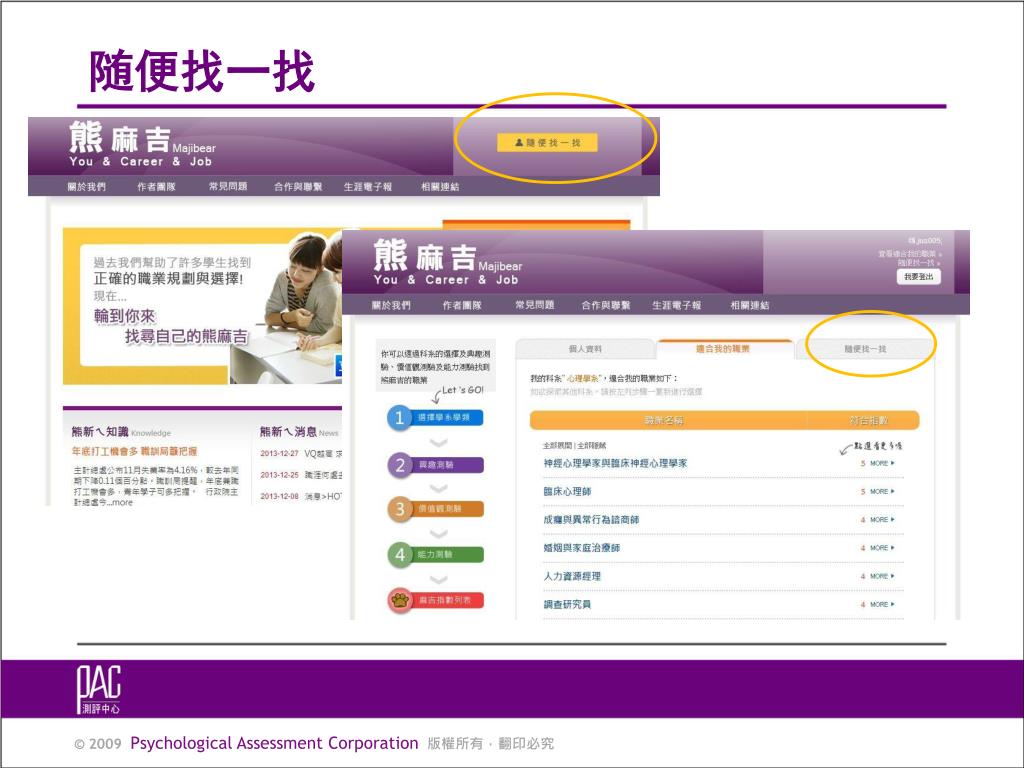Image resolution: width=1024 pixels, height=768 pixels.
Task: Open 作者團隊 in the career results page navigation
Action: click(x=462, y=305)
